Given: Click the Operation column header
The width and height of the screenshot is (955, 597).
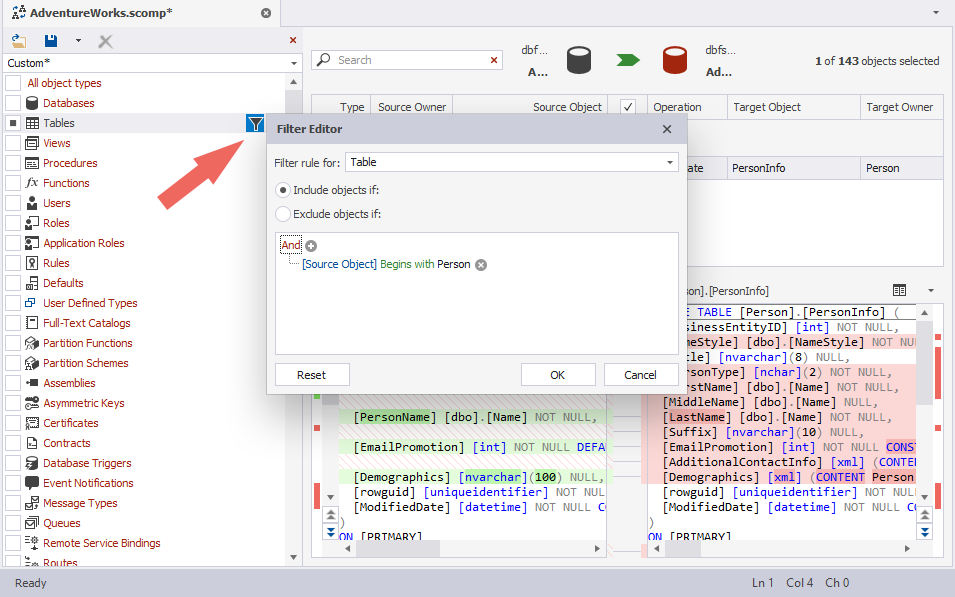Looking at the screenshot, I should click(x=687, y=107).
